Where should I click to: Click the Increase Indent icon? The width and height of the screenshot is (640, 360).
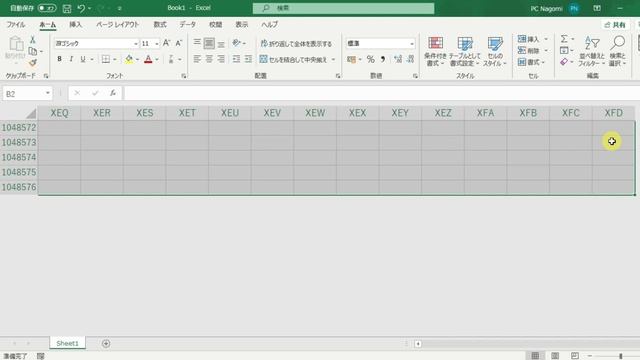tap(248, 60)
